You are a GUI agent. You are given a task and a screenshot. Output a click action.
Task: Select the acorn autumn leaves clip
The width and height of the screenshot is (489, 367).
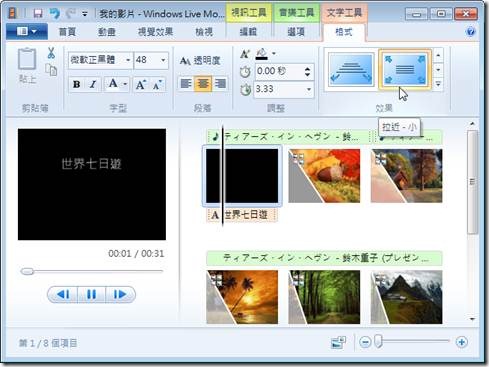click(324, 176)
